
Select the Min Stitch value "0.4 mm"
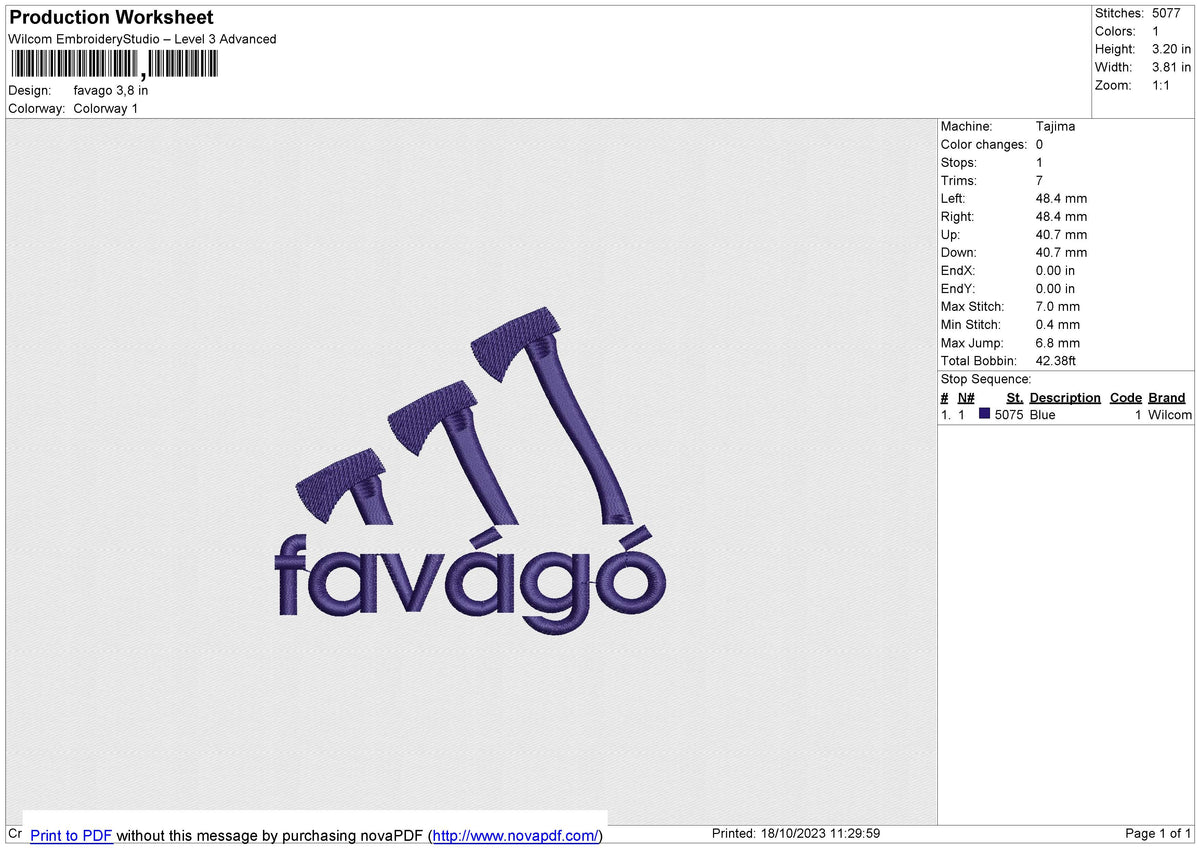pyautogui.click(x=1058, y=324)
